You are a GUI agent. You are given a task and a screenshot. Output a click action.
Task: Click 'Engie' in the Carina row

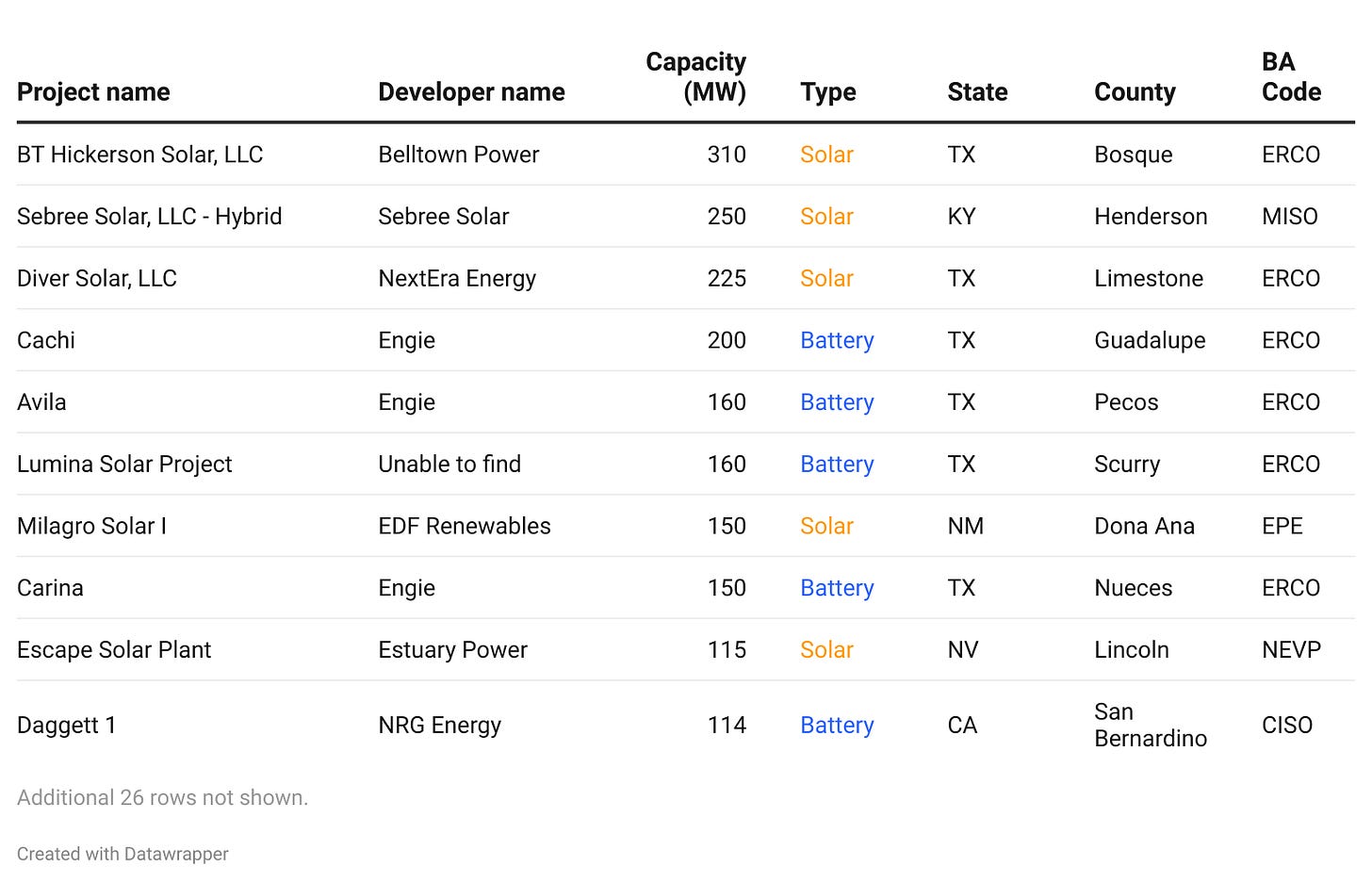point(407,589)
